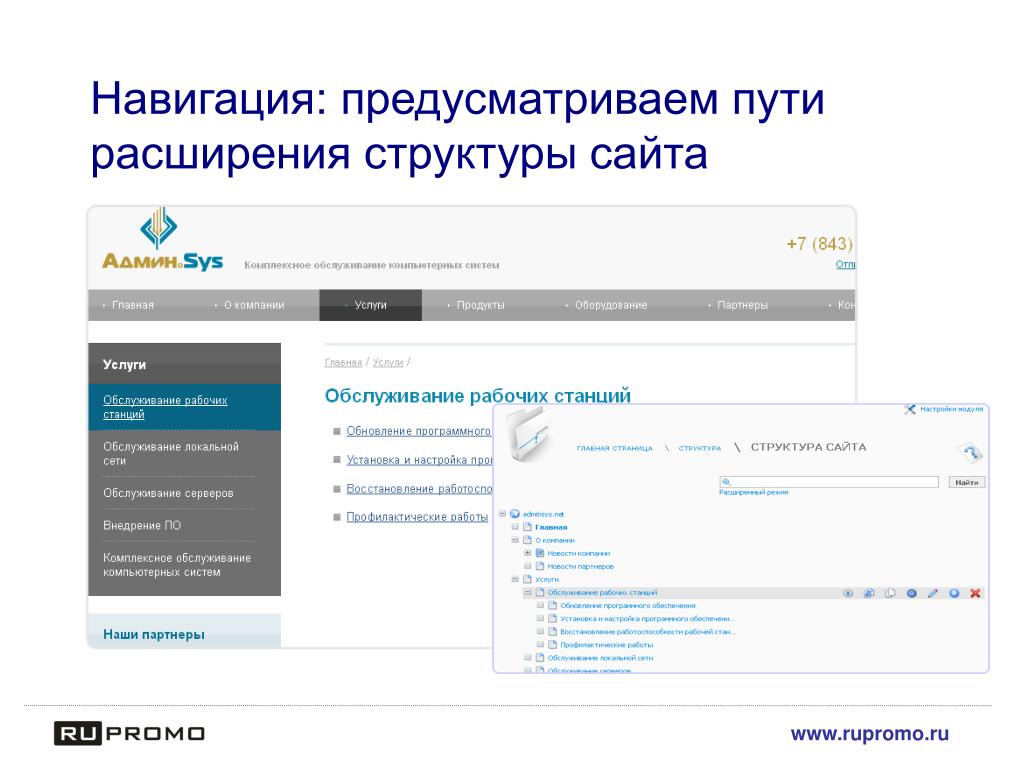The width and height of the screenshot is (1024, 768).
Task: Select Обслуживание локальной сети in the sidebar
Action: [x=171, y=453]
